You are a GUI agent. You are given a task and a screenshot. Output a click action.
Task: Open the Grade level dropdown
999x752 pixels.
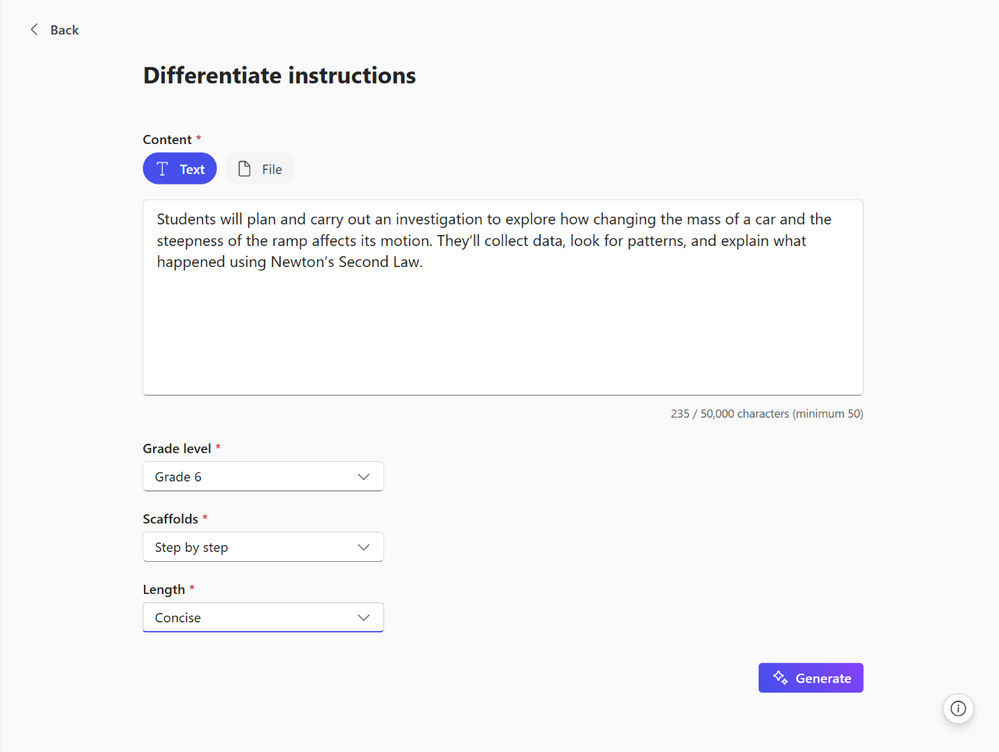pyautogui.click(x=262, y=477)
